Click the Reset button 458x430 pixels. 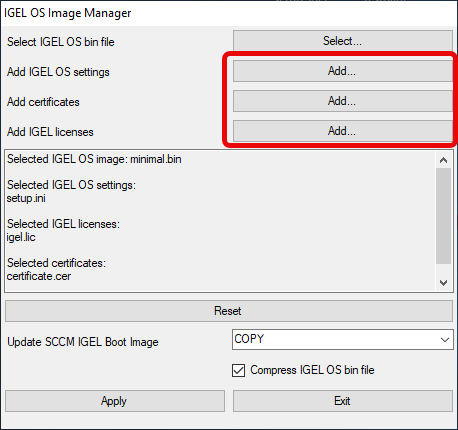point(229,311)
